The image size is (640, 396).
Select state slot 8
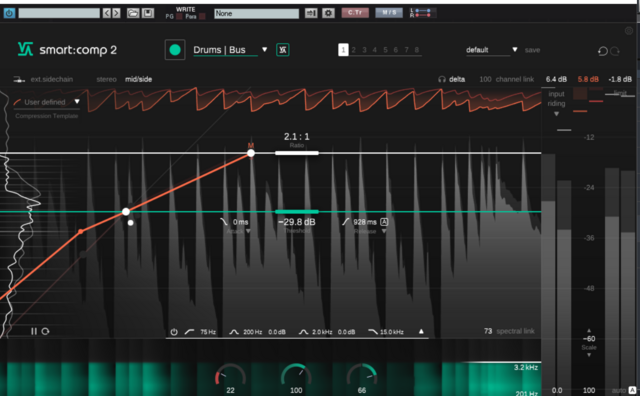416,50
